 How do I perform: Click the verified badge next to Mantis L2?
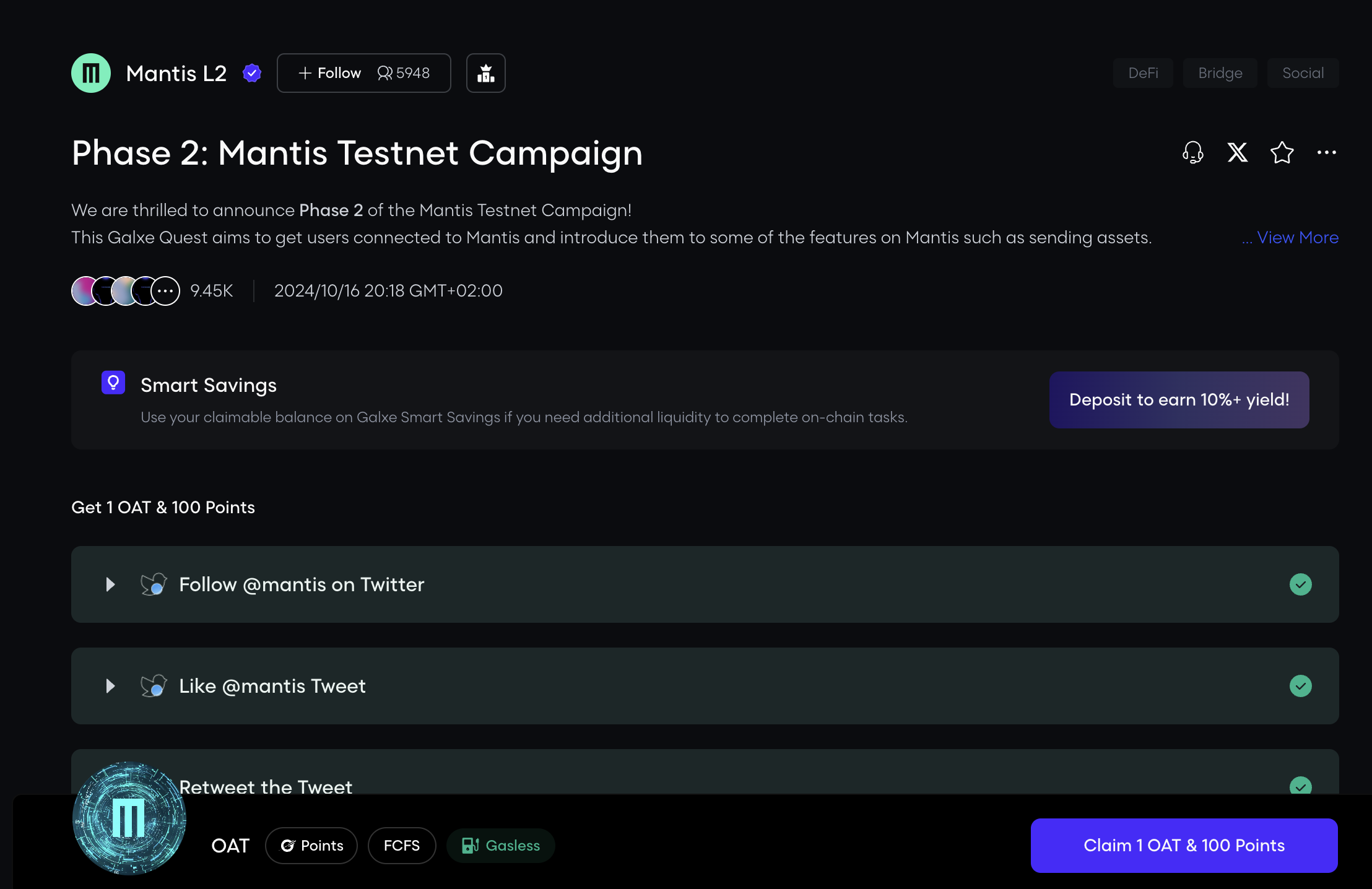point(251,73)
